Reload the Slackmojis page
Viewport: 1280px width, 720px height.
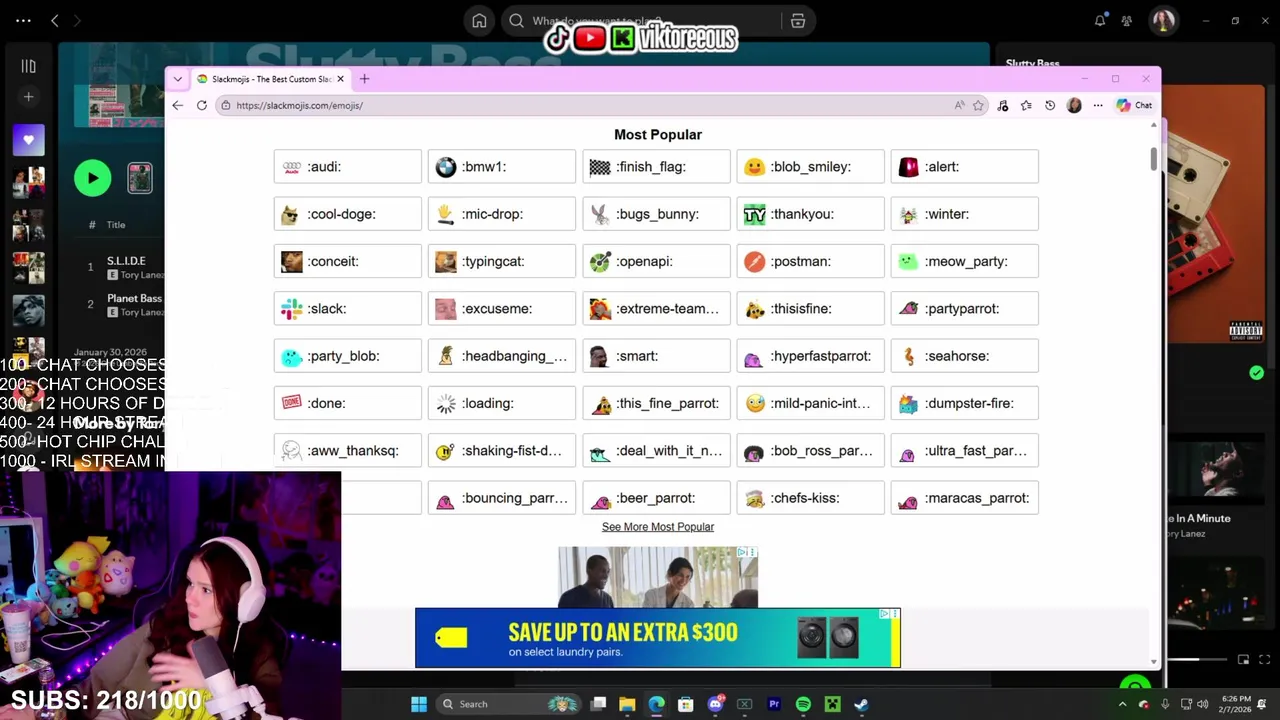(202, 105)
